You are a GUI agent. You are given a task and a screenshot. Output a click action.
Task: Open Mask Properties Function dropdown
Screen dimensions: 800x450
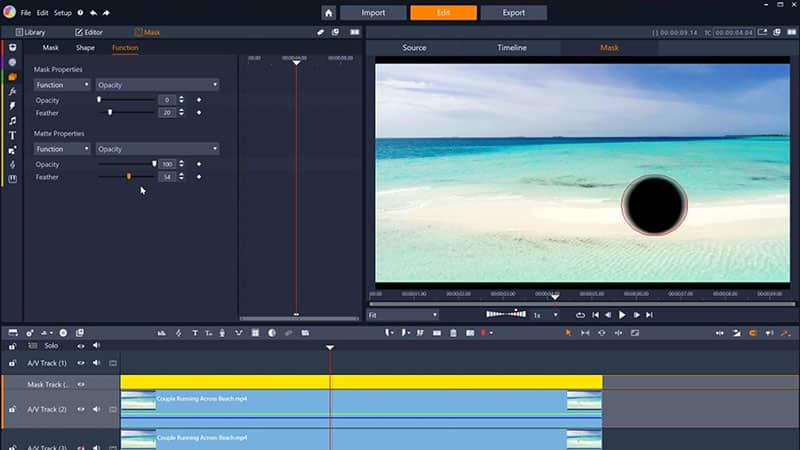point(62,85)
